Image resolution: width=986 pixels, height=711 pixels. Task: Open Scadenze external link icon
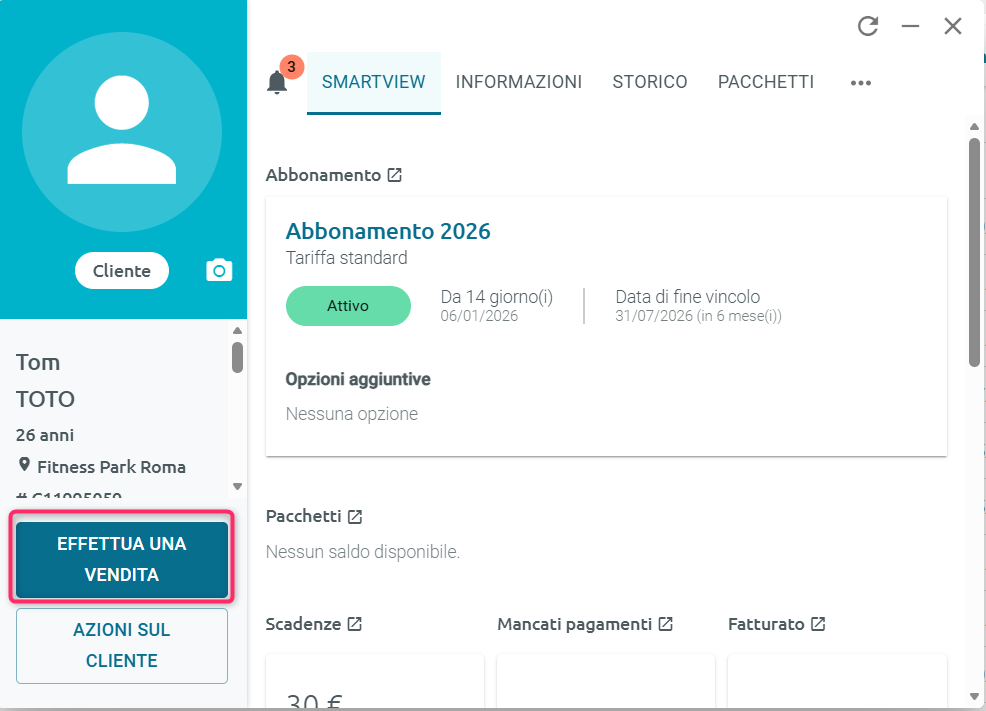tap(355, 624)
